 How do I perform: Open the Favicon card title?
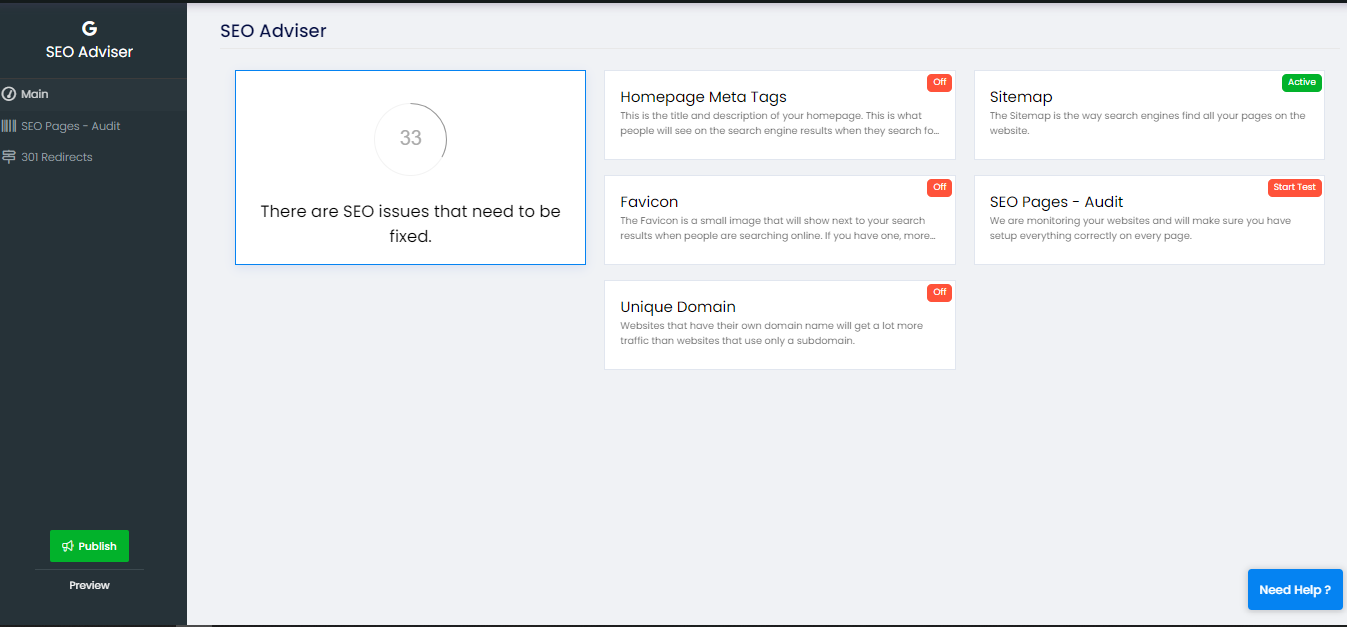649,202
